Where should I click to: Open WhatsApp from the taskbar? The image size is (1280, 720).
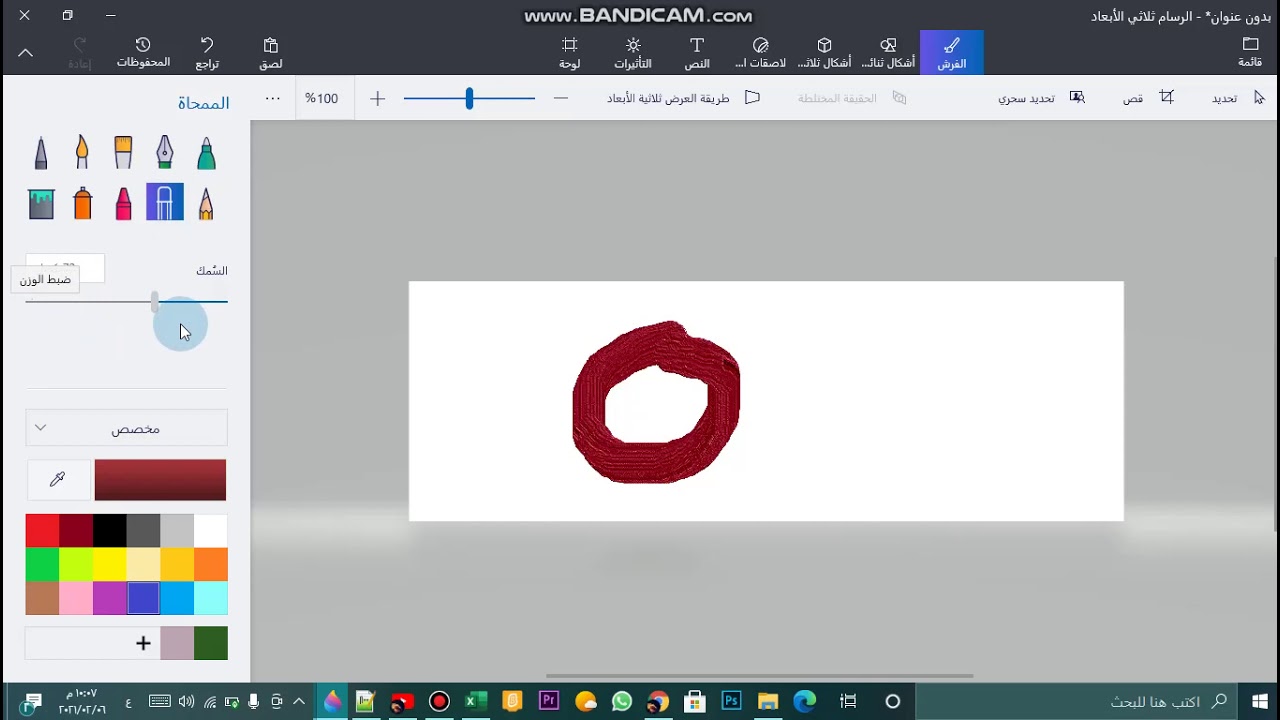622,701
